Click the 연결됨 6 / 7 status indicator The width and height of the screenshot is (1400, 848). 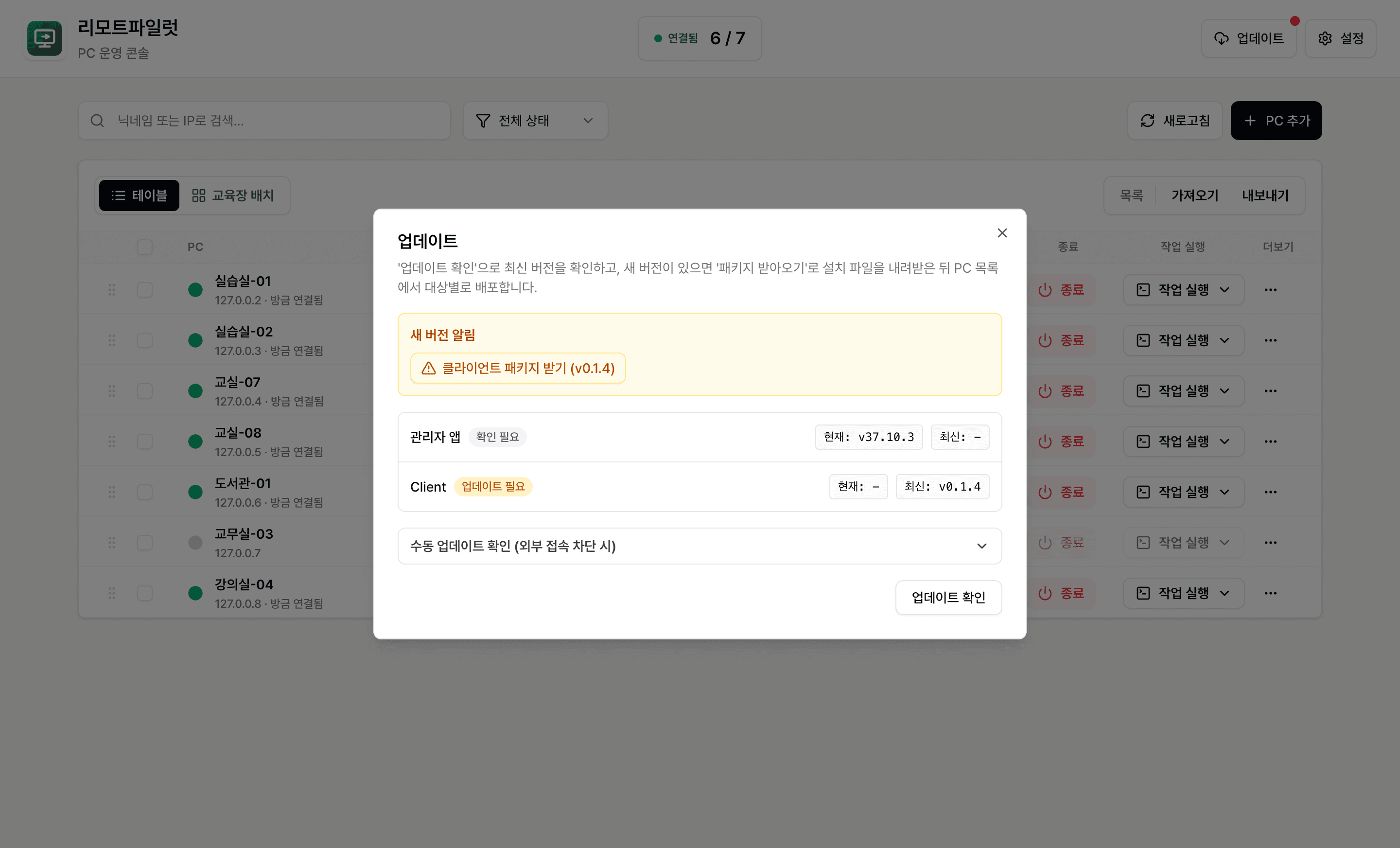(x=700, y=38)
